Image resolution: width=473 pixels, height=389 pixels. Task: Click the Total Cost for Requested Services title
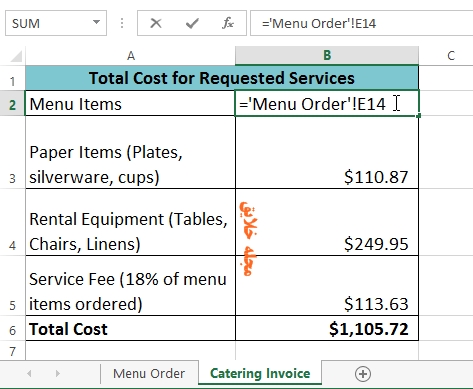click(222, 78)
